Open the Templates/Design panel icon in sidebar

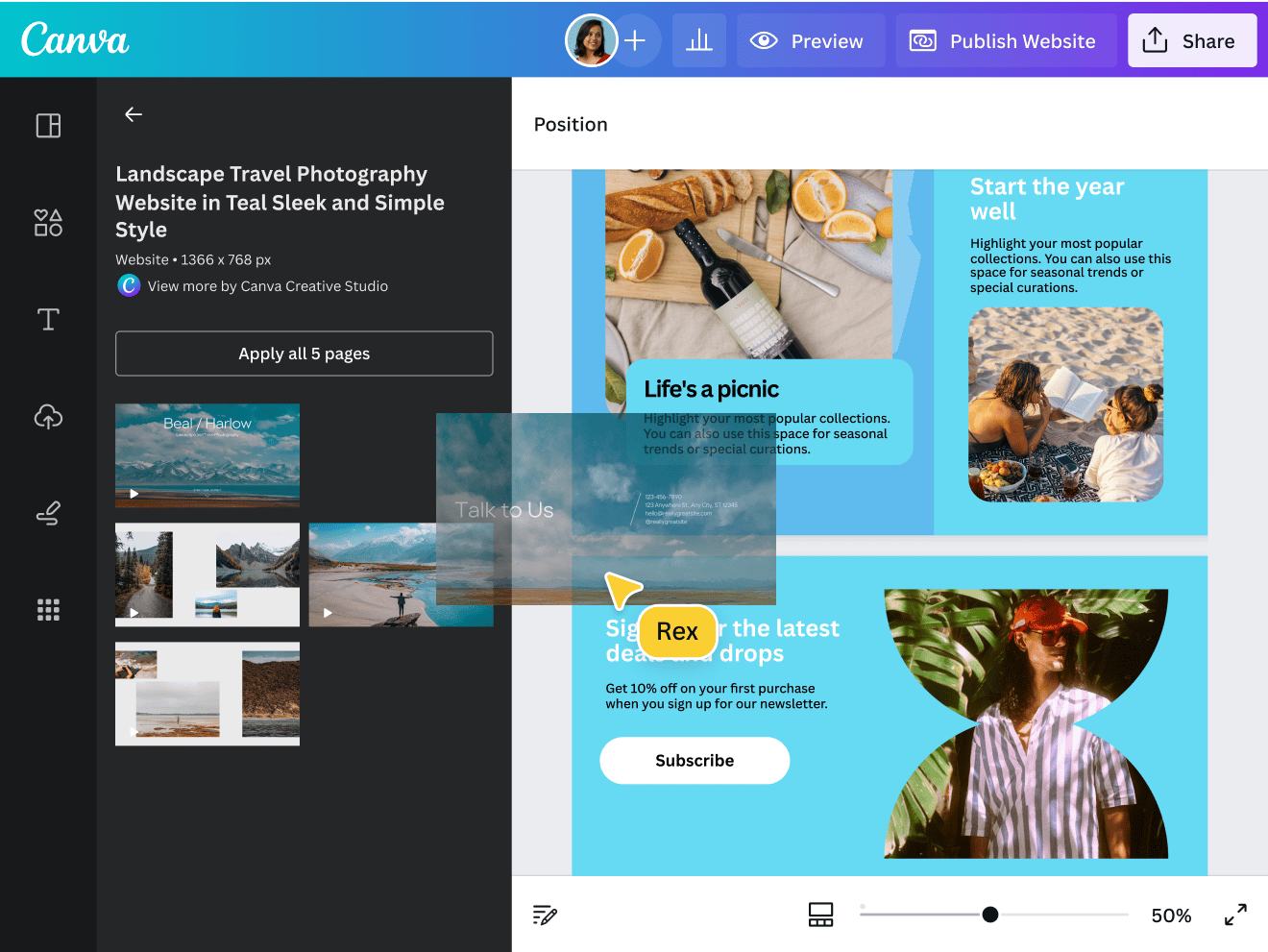pyautogui.click(x=48, y=126)
